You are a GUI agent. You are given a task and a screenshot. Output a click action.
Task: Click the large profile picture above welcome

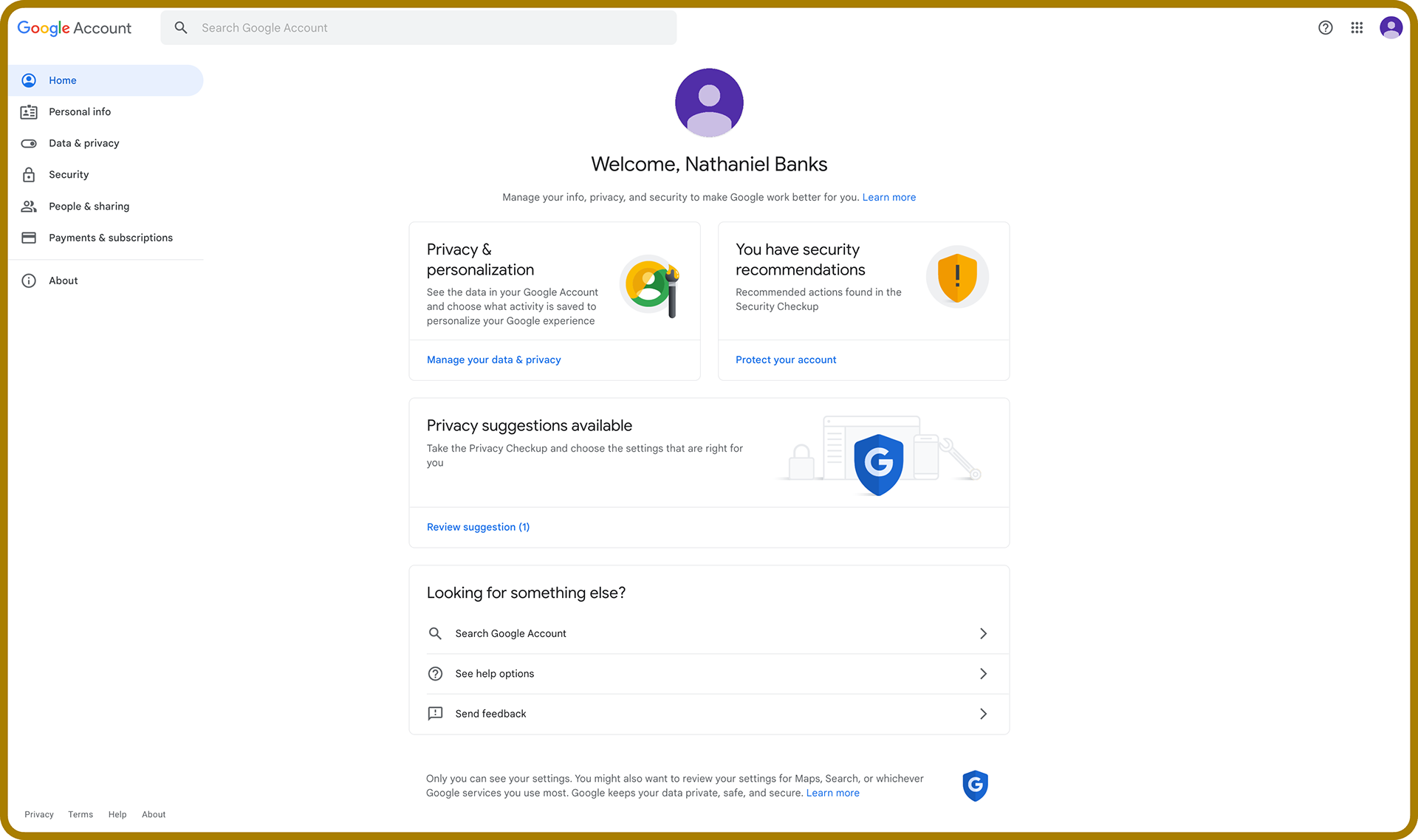click(x=709, y=103)
